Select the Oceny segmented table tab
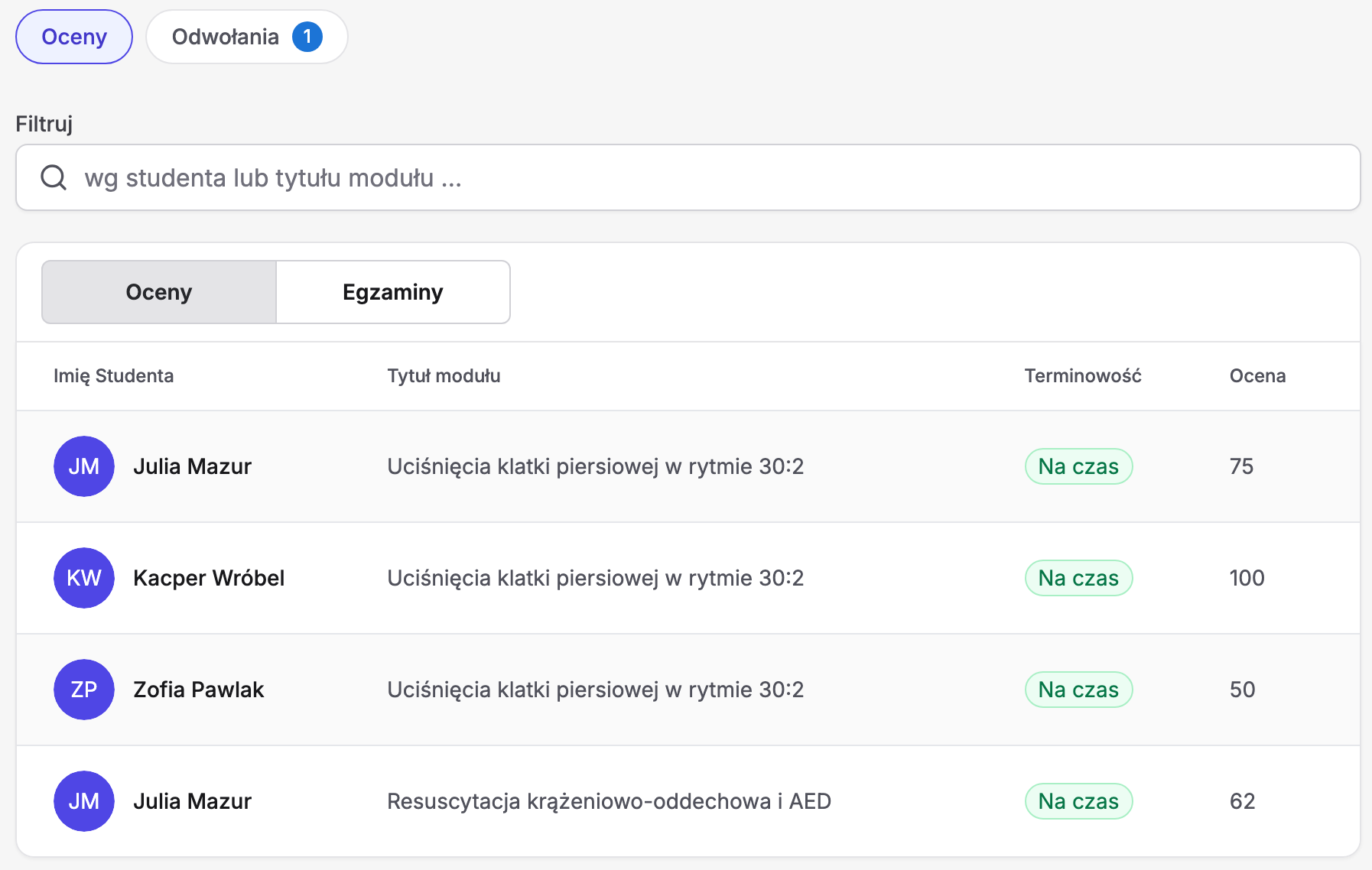This screenshot has height=870, width=1372. click(159, 292)
